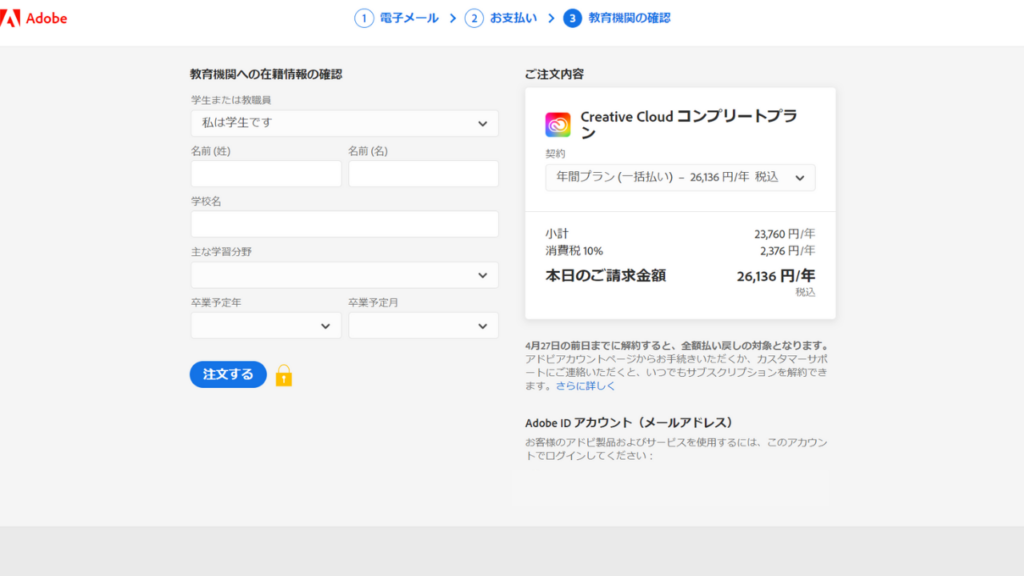
Task: Open the 卒業予定月 dropdown
Action: point(423,325)
